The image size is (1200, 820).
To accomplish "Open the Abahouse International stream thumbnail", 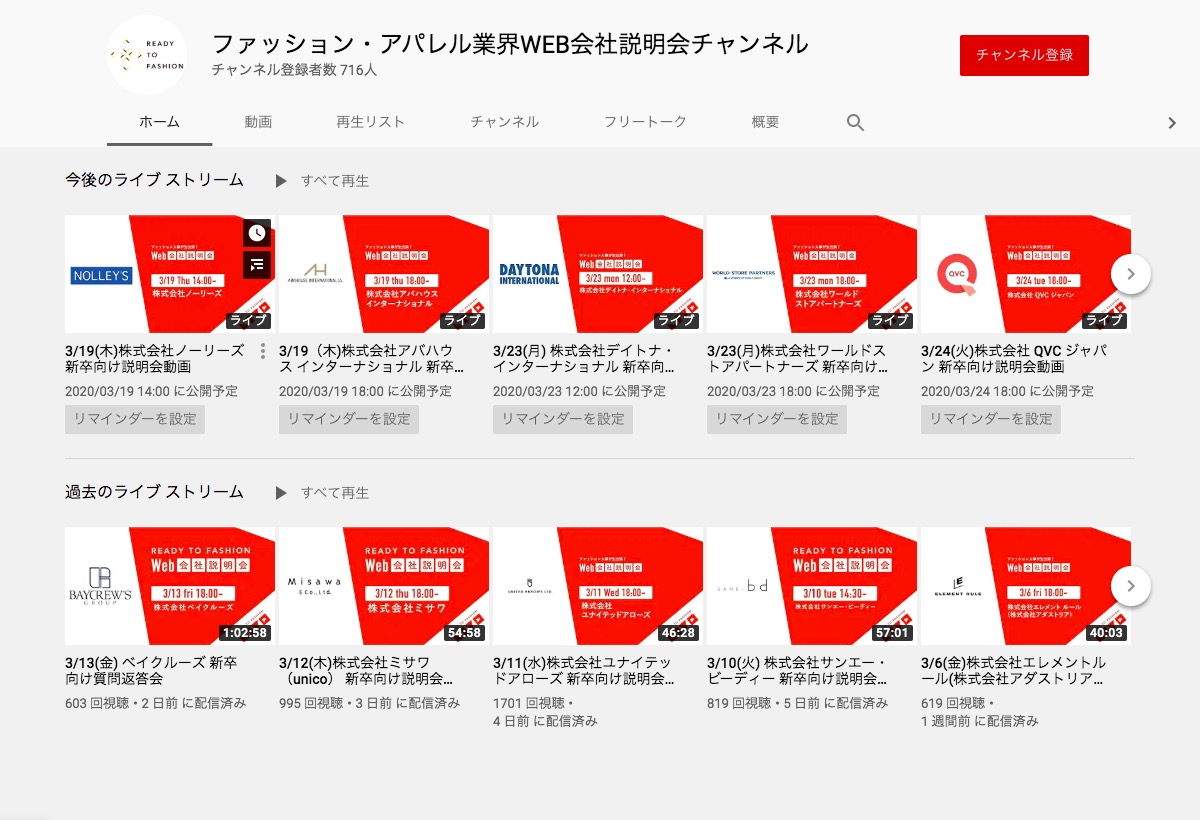I will (x=384, y=274).
